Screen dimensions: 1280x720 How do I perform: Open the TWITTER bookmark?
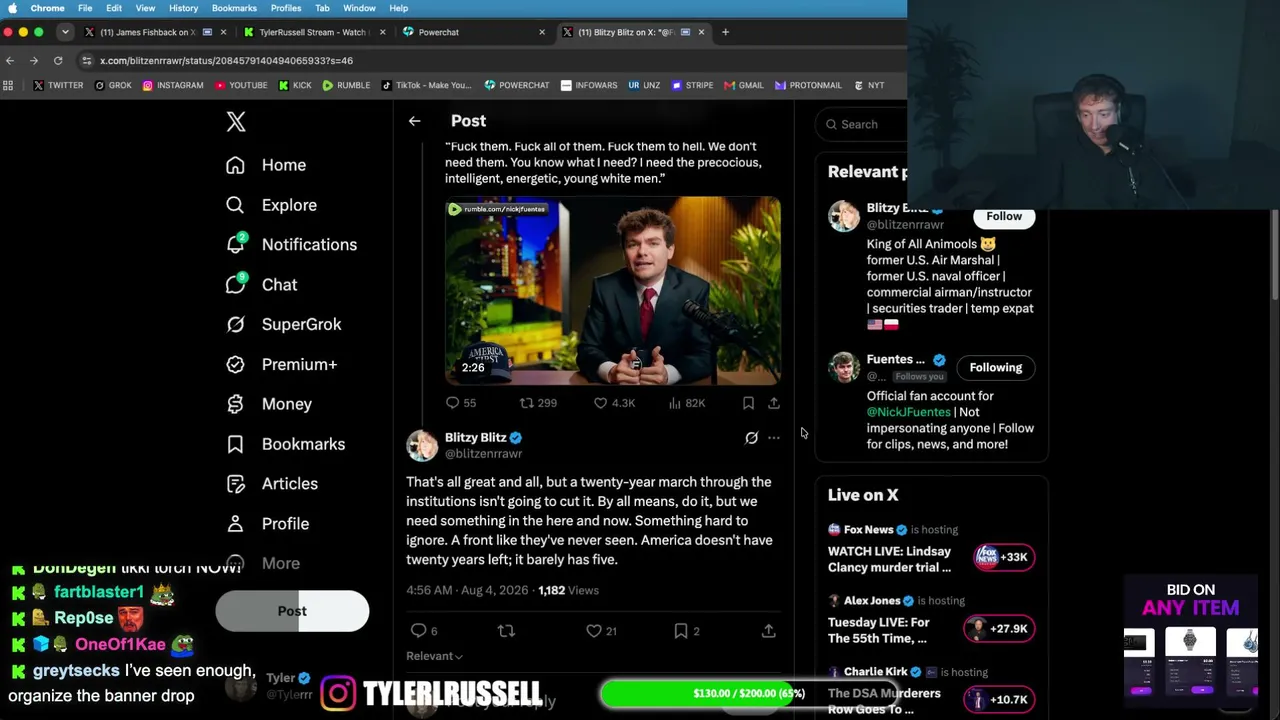pyautogui.click(x=58, y=86)
